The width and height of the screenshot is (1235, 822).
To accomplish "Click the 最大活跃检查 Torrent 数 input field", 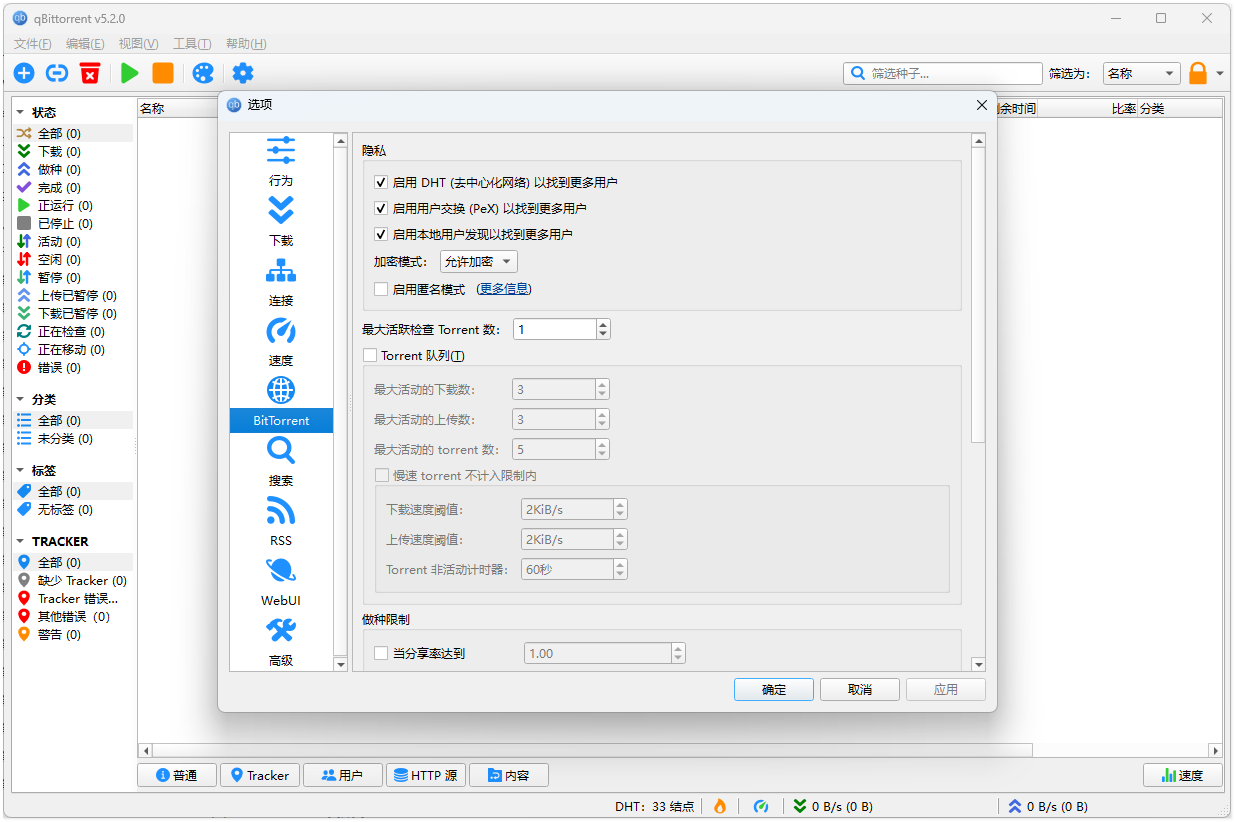I will 554,329.
